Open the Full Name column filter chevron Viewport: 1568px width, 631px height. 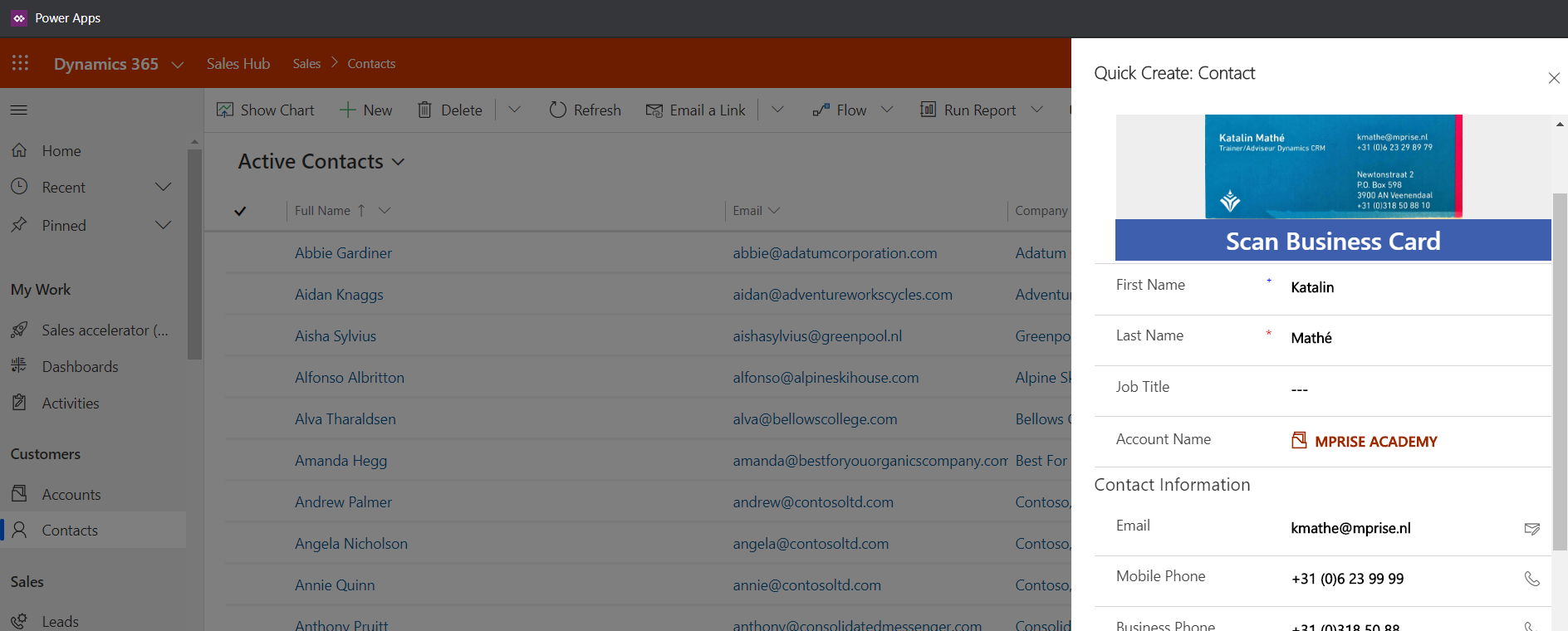[384, 211]
